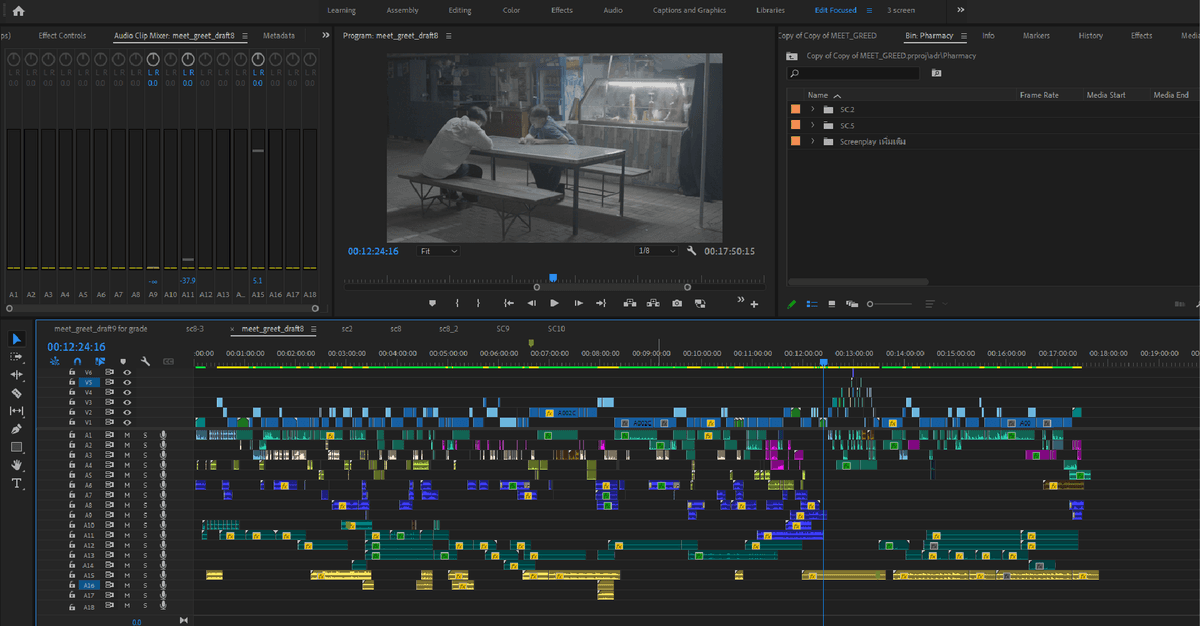Image resolution: width=1200 pixels, height=626 pixels.
Task: Open the Markers panel tab
Action: click(1036, 36)
